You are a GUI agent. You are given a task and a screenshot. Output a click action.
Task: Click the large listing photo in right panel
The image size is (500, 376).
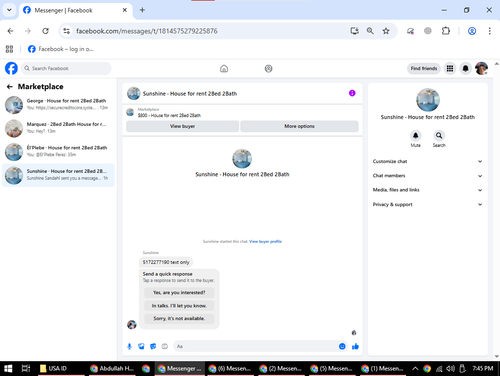tap(428, 100)
